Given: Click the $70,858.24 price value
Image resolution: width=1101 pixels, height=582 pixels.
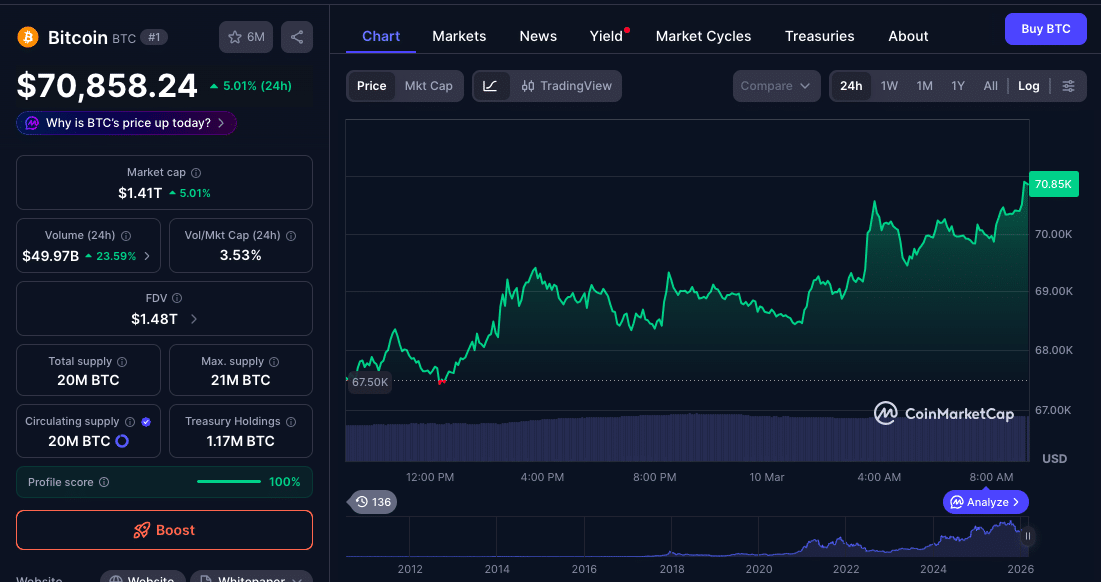Looking at the screenshot, I should (107, 86).
